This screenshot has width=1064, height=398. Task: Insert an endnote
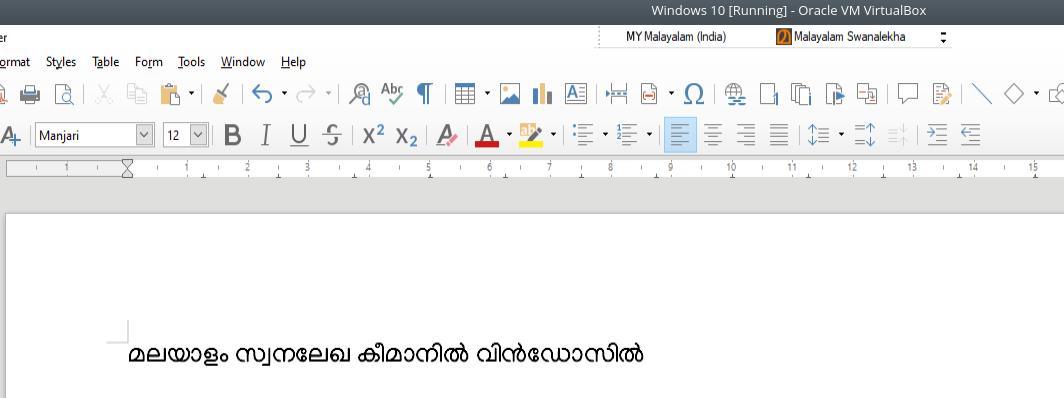tap(801, 94)
